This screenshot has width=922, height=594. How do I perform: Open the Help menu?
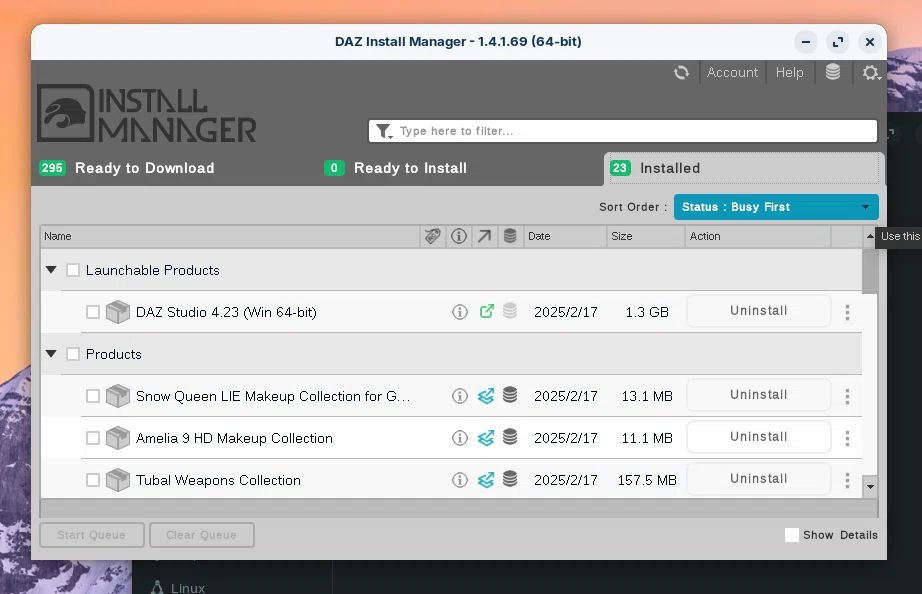click(x=789, y=72)
